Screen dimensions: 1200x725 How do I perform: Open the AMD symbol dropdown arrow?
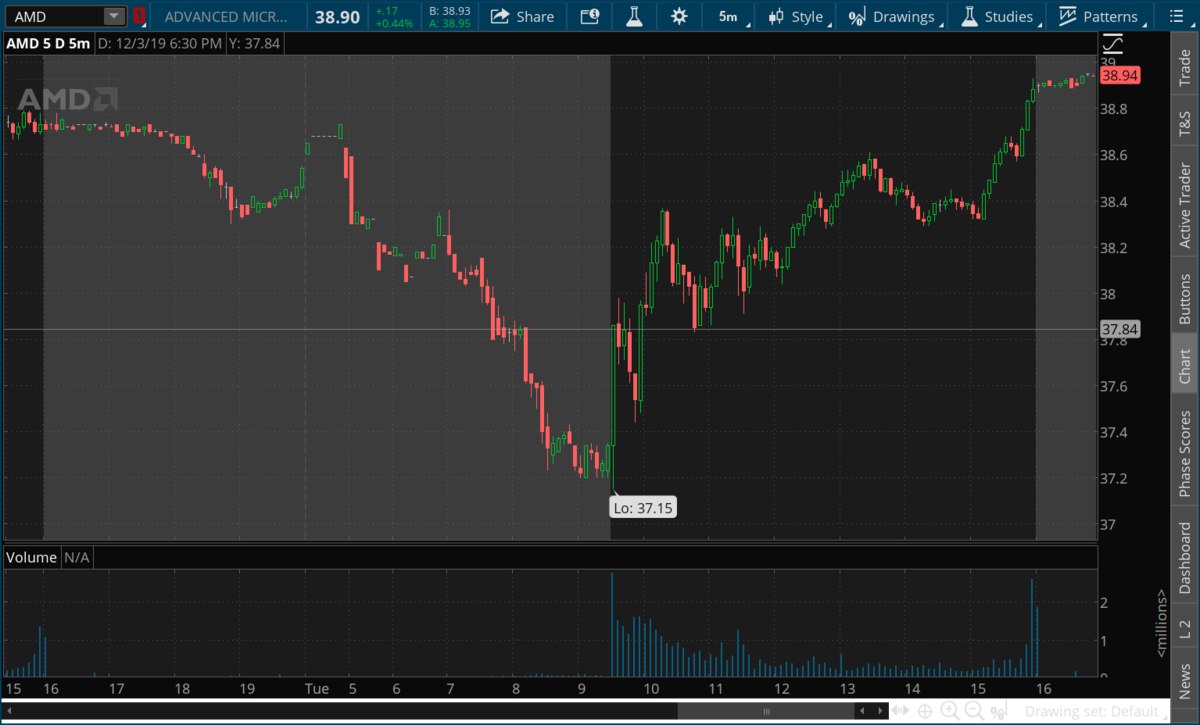coord(114,16)
